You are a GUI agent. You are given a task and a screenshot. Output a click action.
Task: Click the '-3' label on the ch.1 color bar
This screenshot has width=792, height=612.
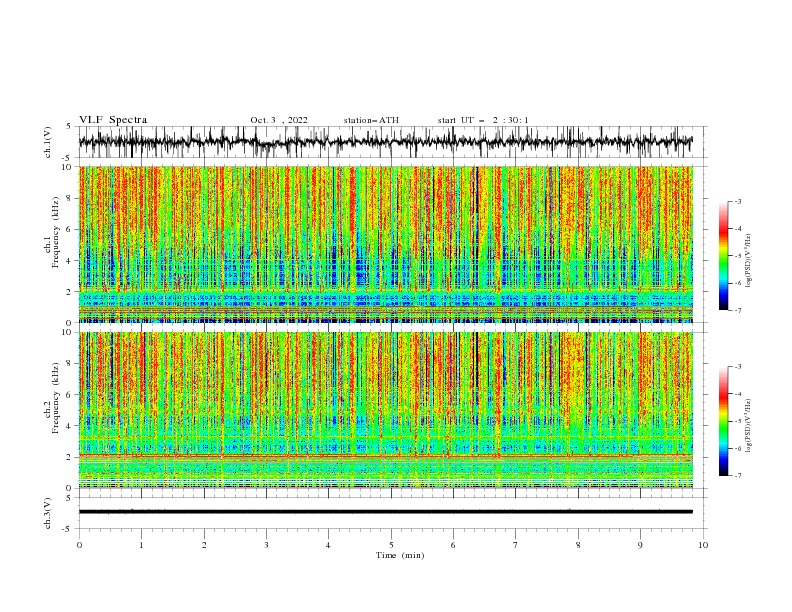(738, 201)
